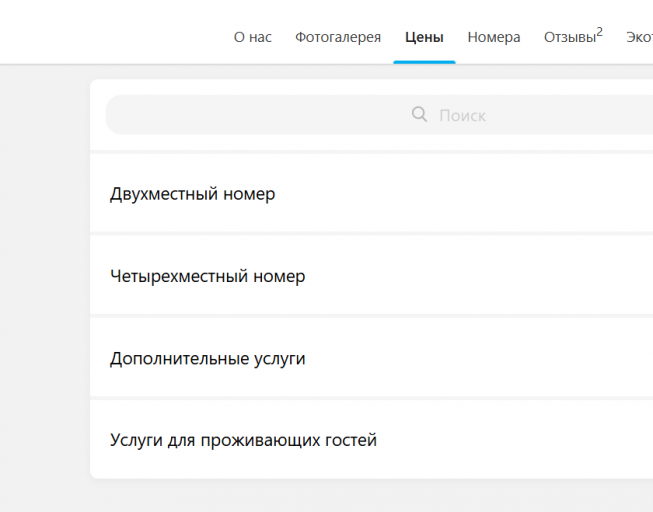Select the Цены tab
Image resolution: width=653 pixels, height=512 pixels.
click(x=424, y=37)
